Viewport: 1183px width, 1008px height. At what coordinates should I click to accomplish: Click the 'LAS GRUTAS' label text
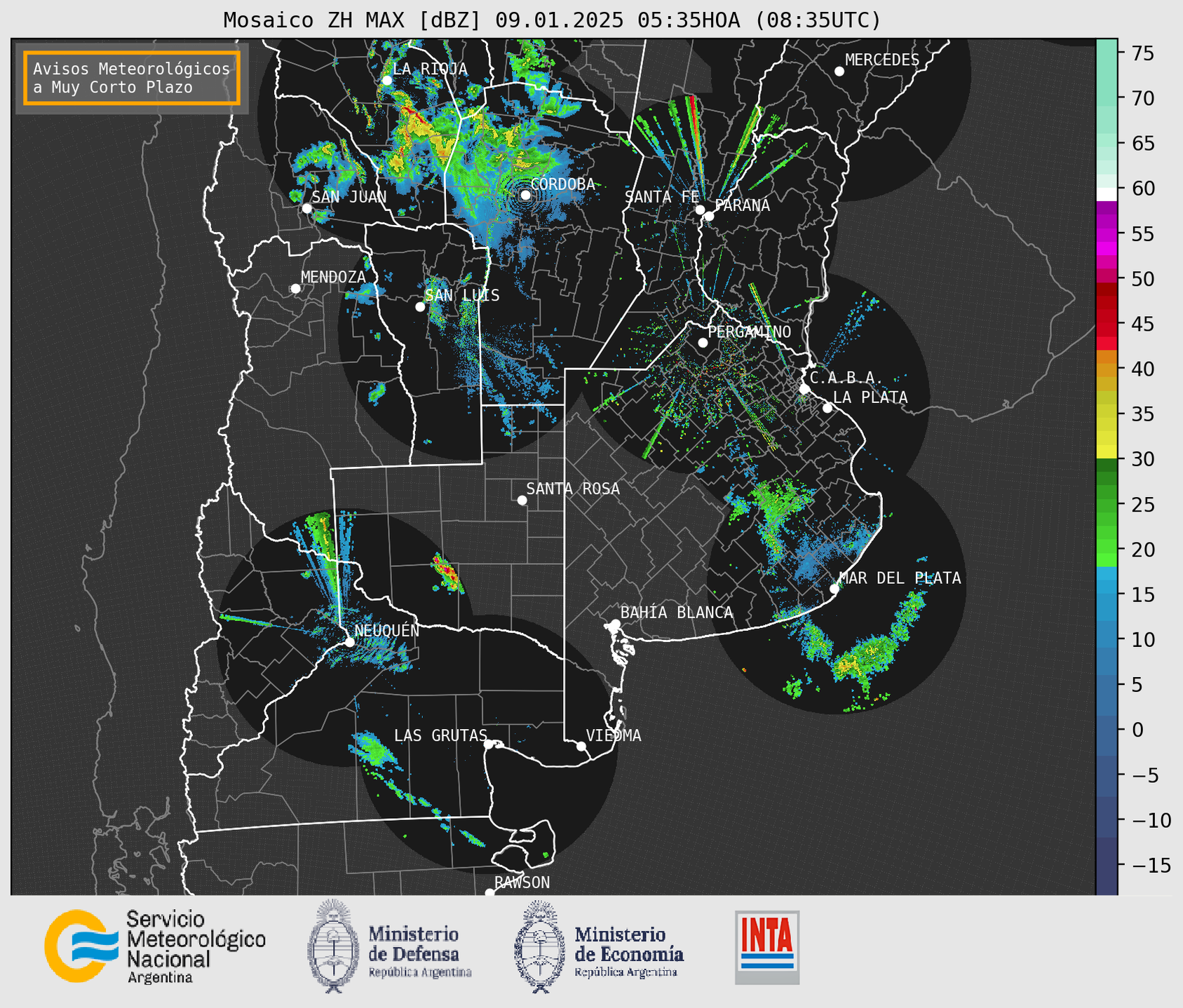tap(440, 735)
